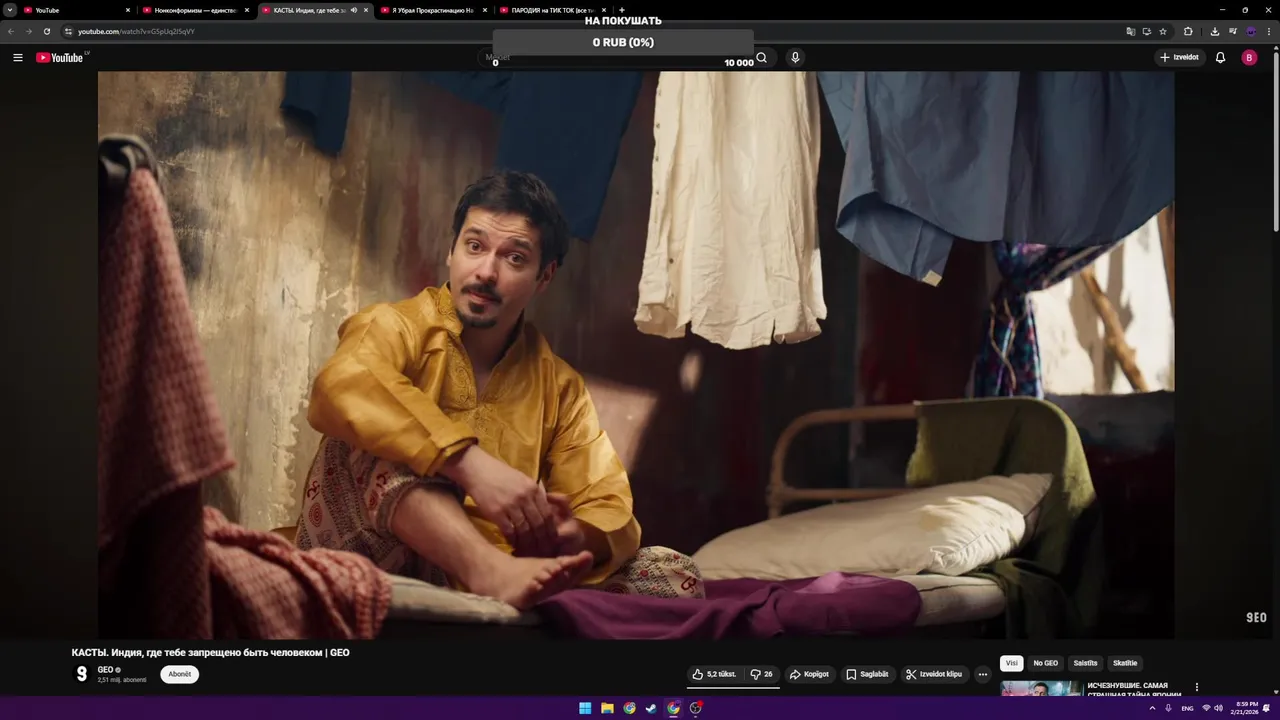Open the Windows Start menu

[585, 708]
